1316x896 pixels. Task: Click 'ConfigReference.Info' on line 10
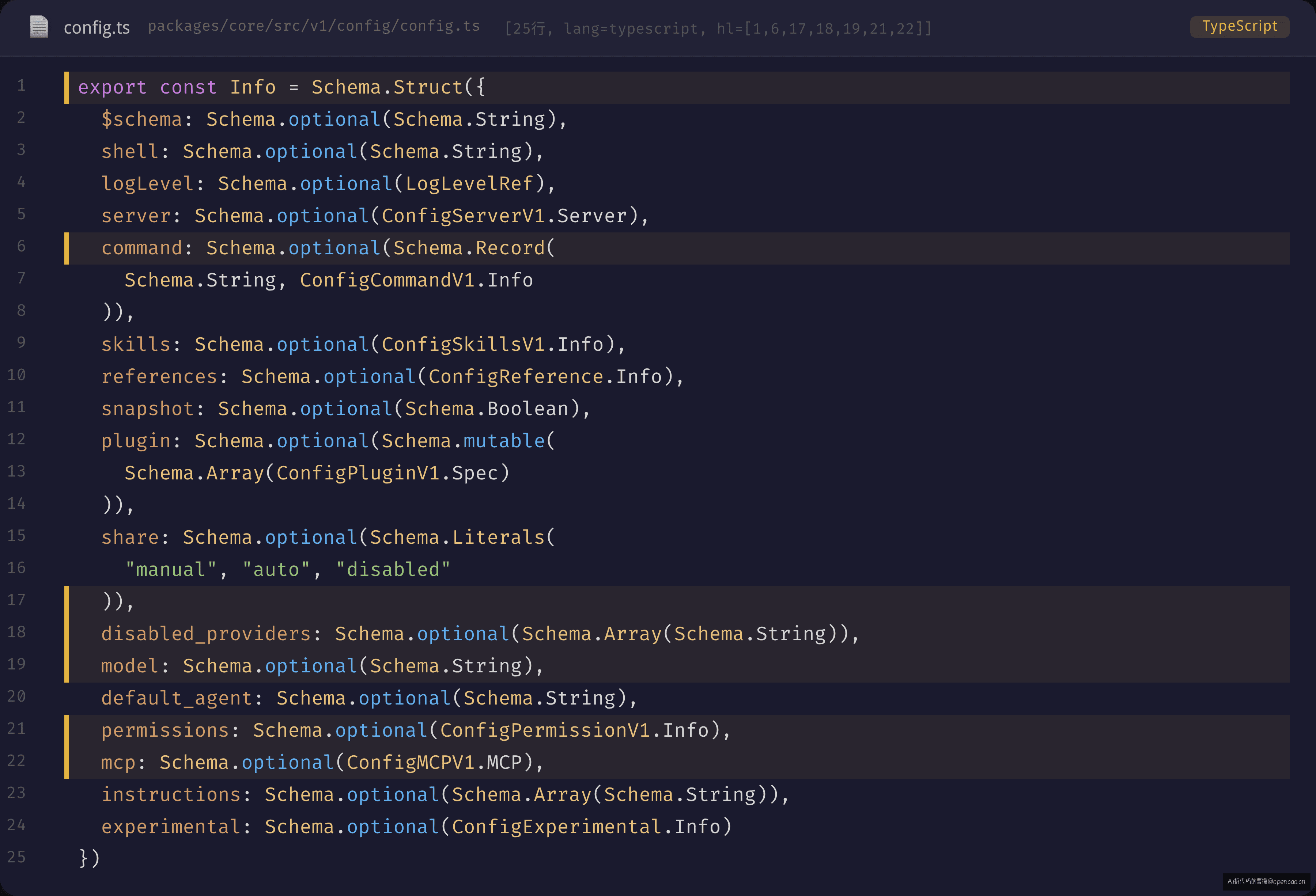pyautogui.click(x=545, y=377)
